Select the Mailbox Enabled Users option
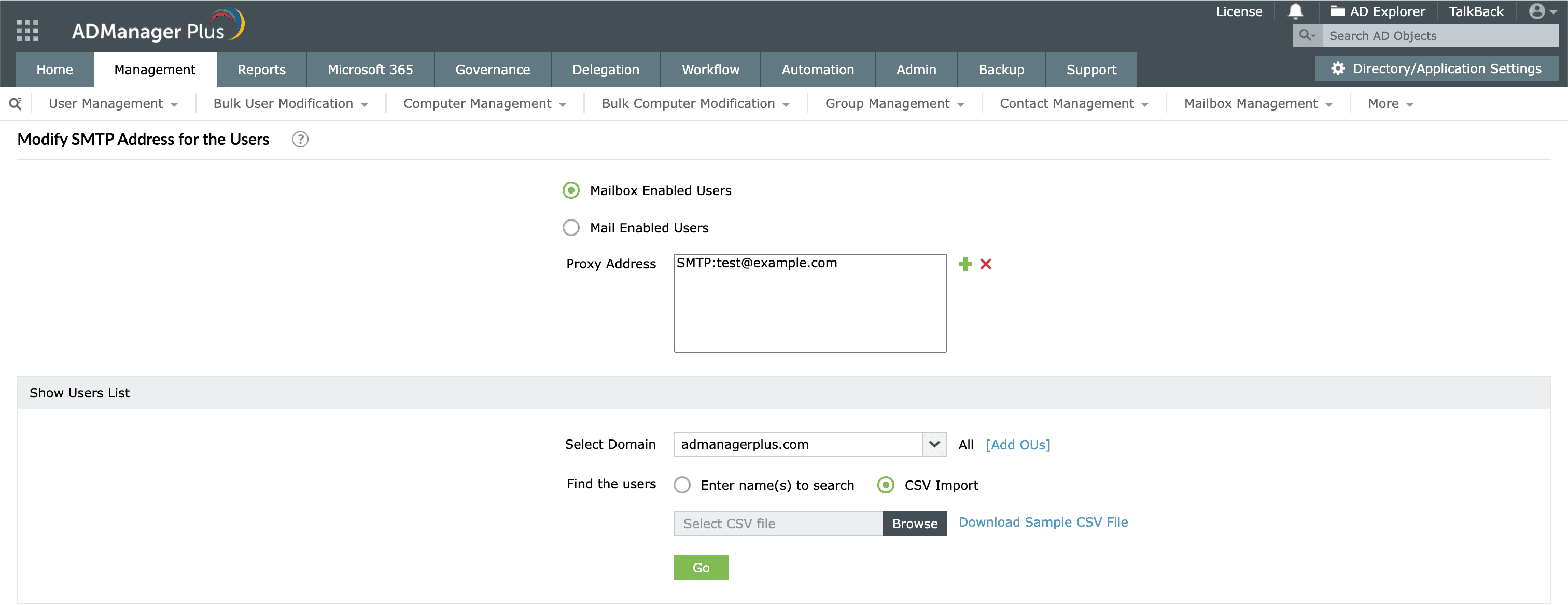Viewport: 1568px width, 605px height. [x=570, y=190]
